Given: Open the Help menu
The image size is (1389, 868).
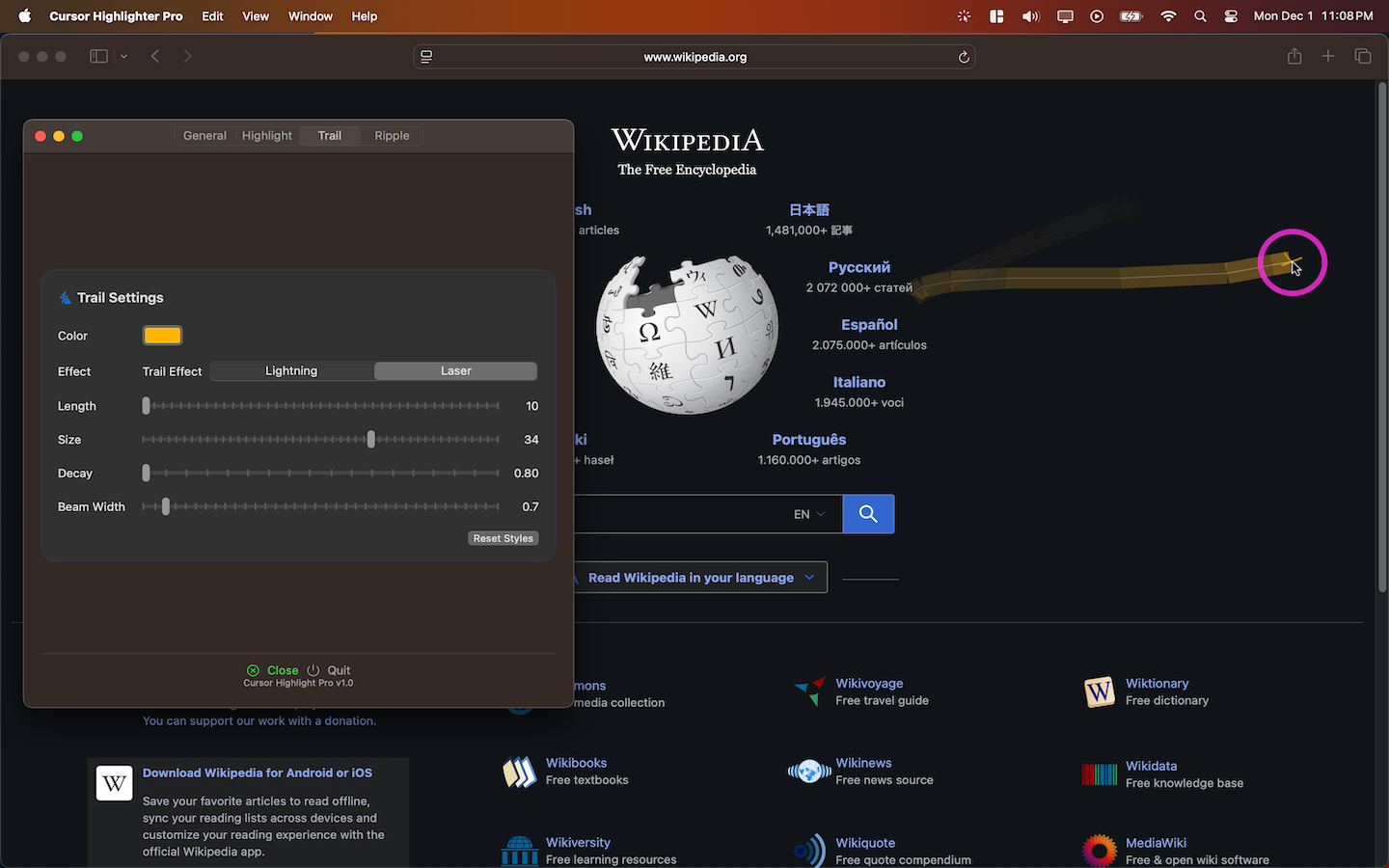Looking at the screenshot, I should [365, 15].
